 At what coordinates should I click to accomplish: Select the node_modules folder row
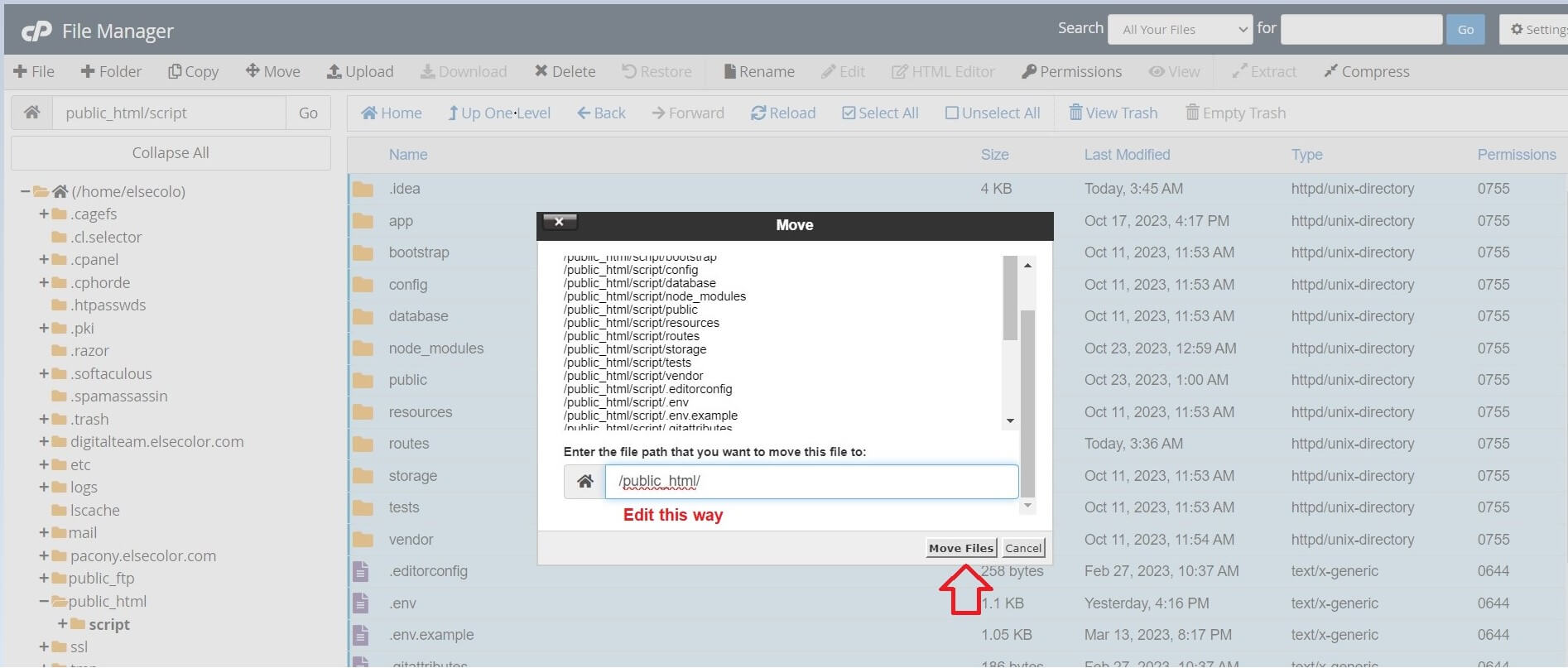tap(957, 348)
